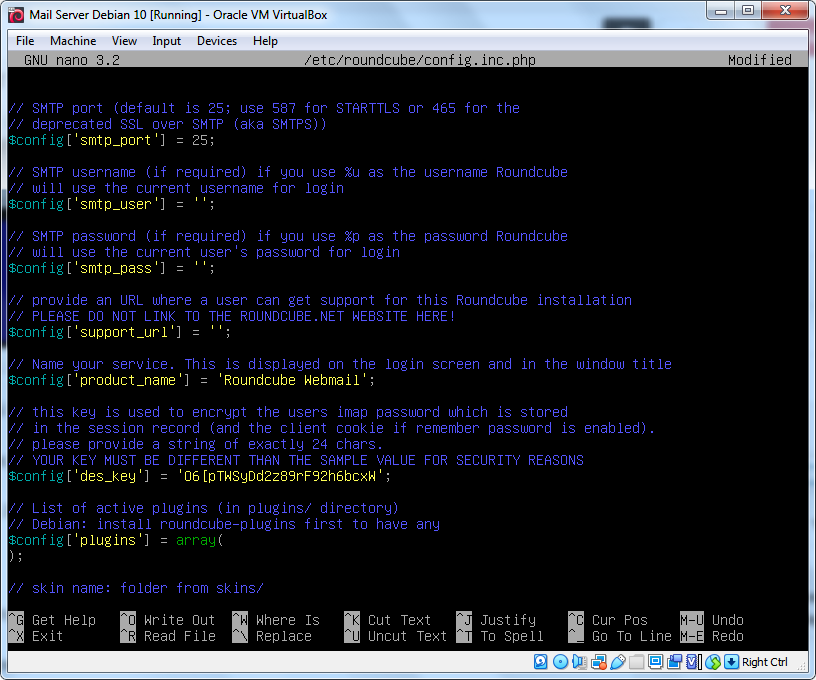This screenshot has width=816, height=680.
Task: Click the shared folders status icon
Action: click(636, 662)
